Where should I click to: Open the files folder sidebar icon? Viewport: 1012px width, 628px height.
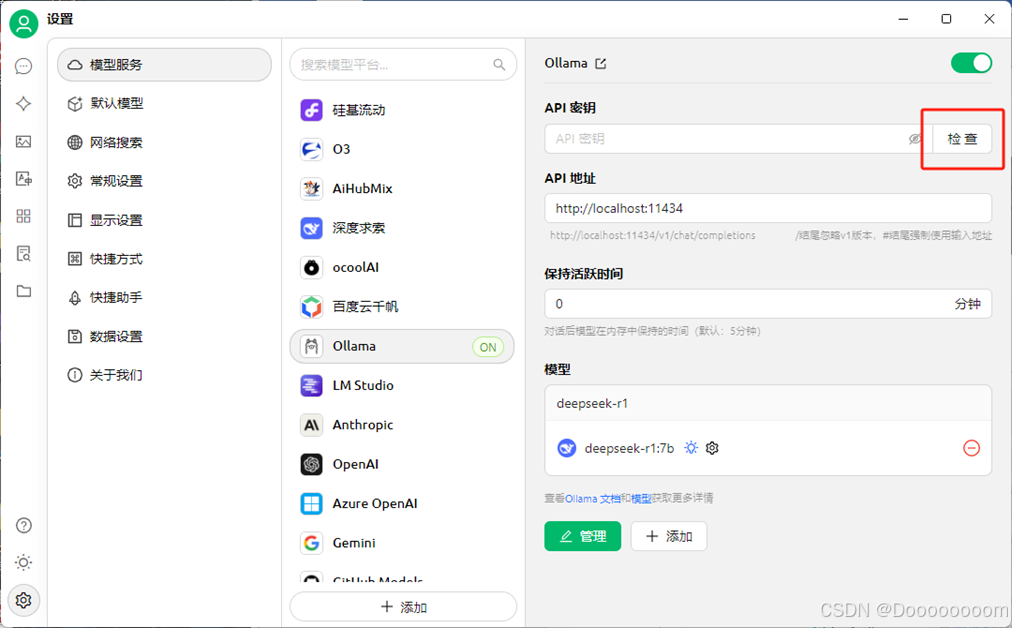coord(23,291)
